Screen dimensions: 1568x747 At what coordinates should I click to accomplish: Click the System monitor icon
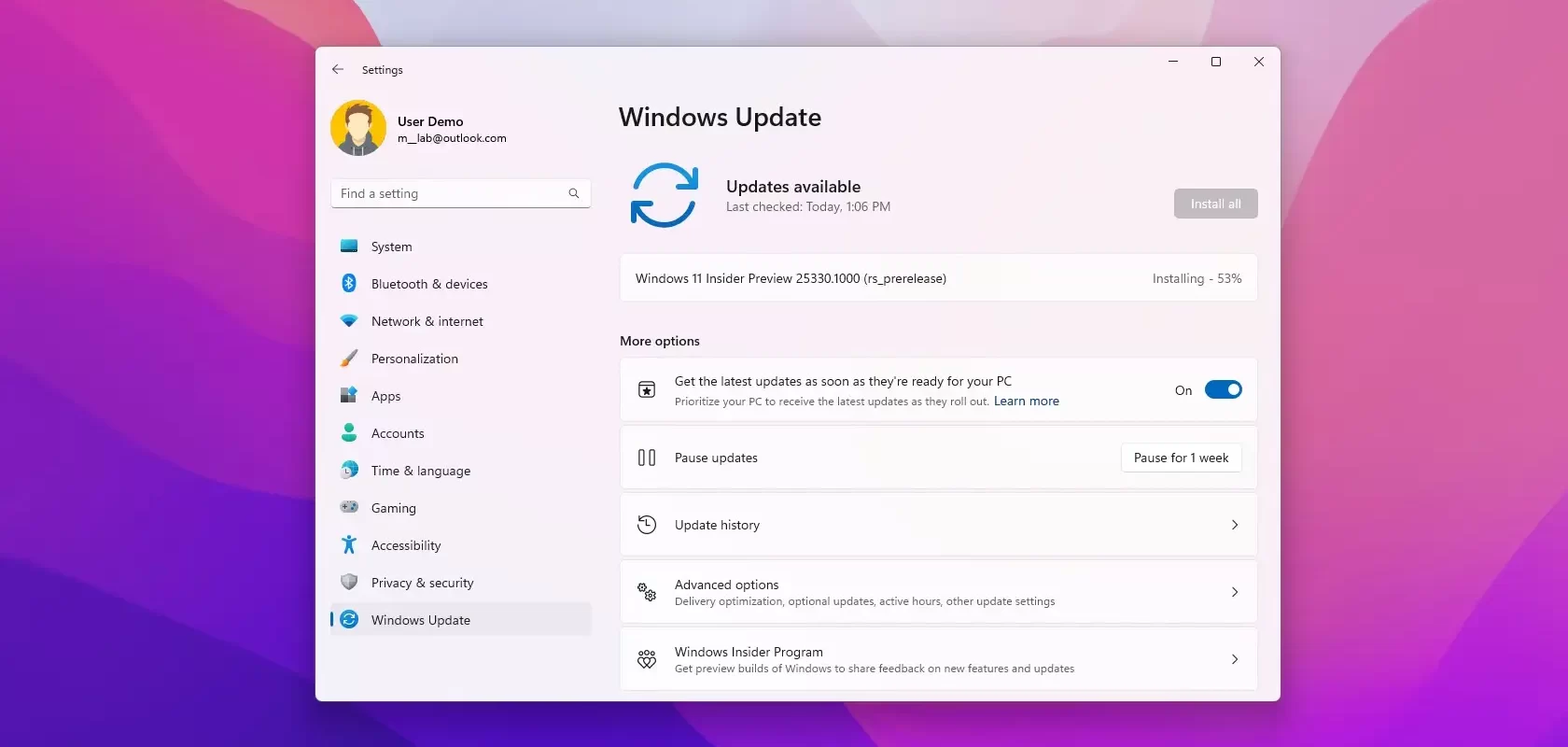(349, 247)
